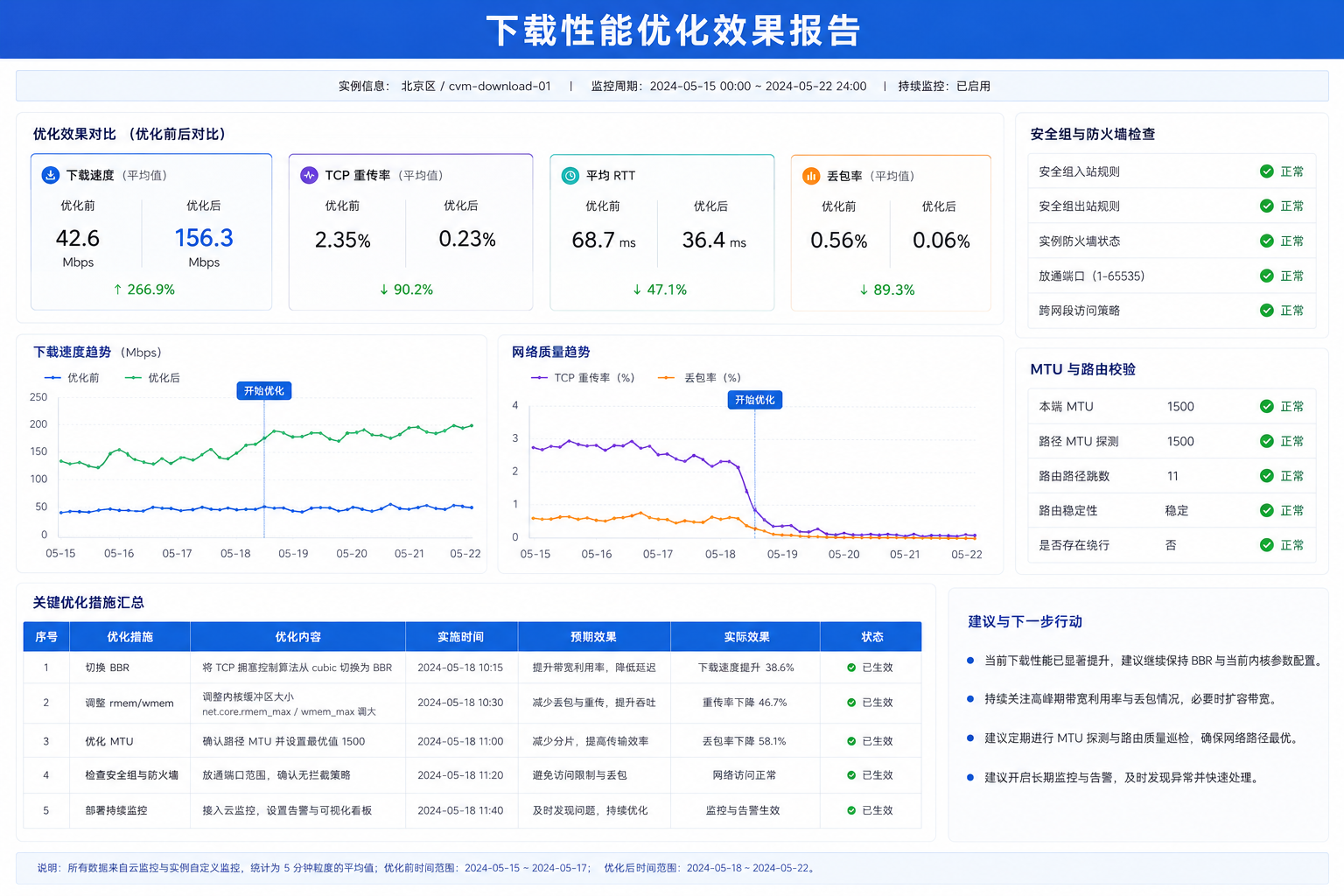Click green check icon for 跨网段访问策略
The height and width of the screenshot is (896, 1344).
click(x=1266, y=310)
